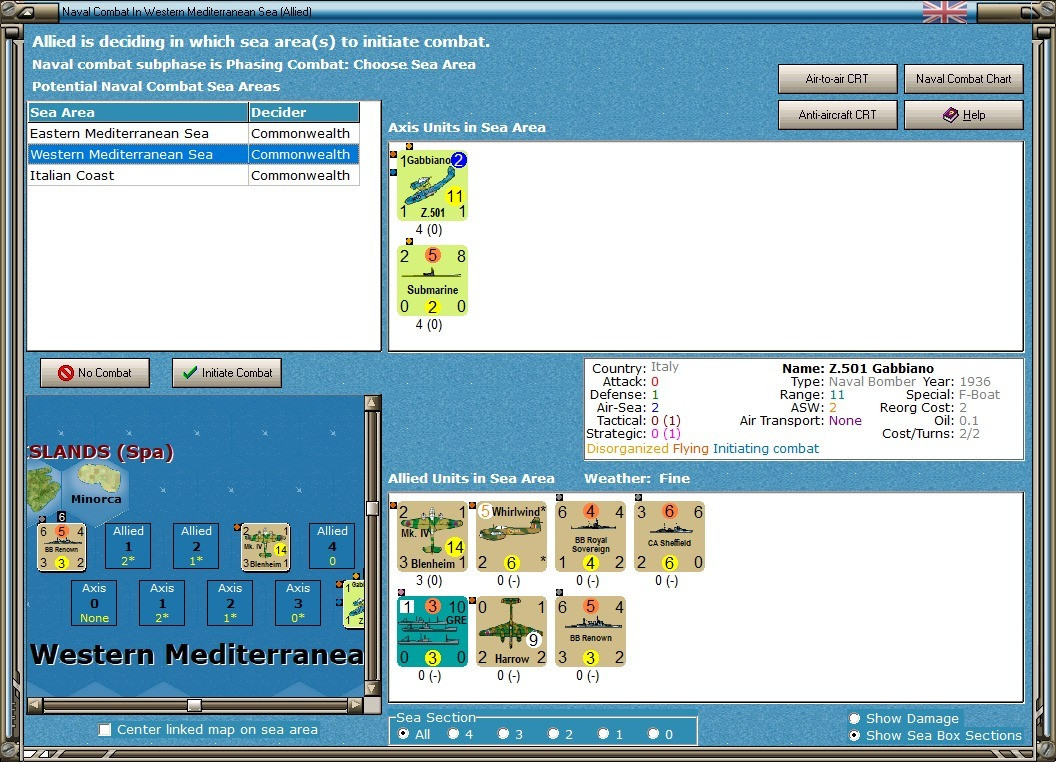Click the Blenheim counter on the map
This screenshot has height=762, width=1056.
265,546
